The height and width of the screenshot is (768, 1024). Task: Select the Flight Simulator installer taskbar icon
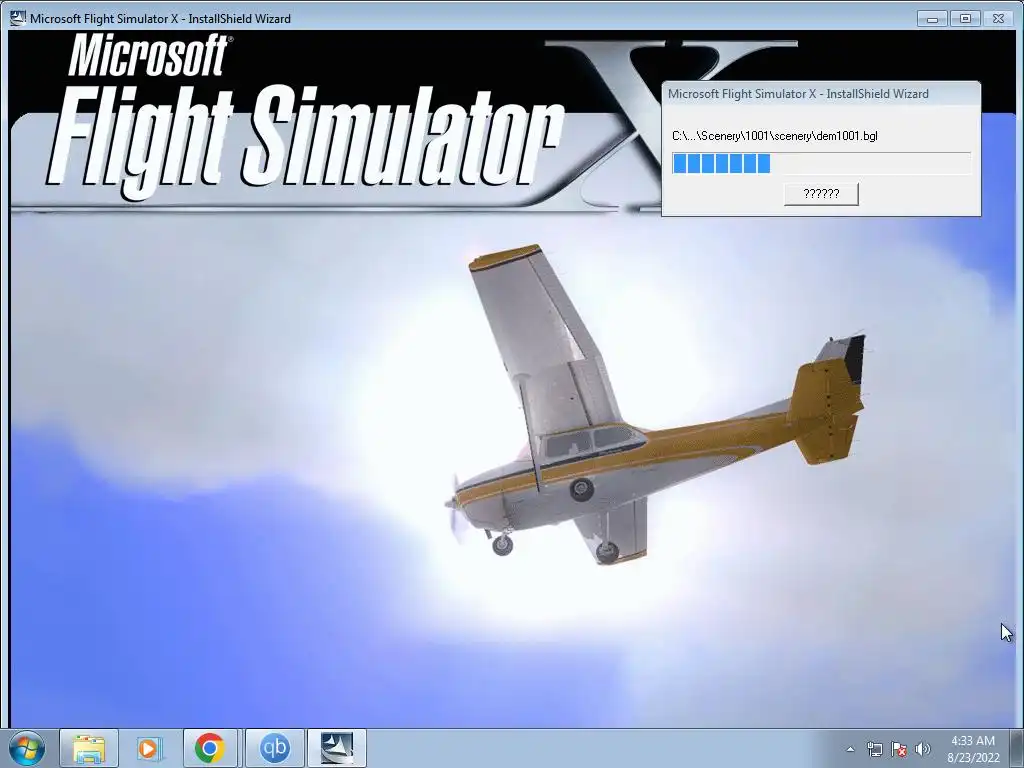[x=337, y=748]
